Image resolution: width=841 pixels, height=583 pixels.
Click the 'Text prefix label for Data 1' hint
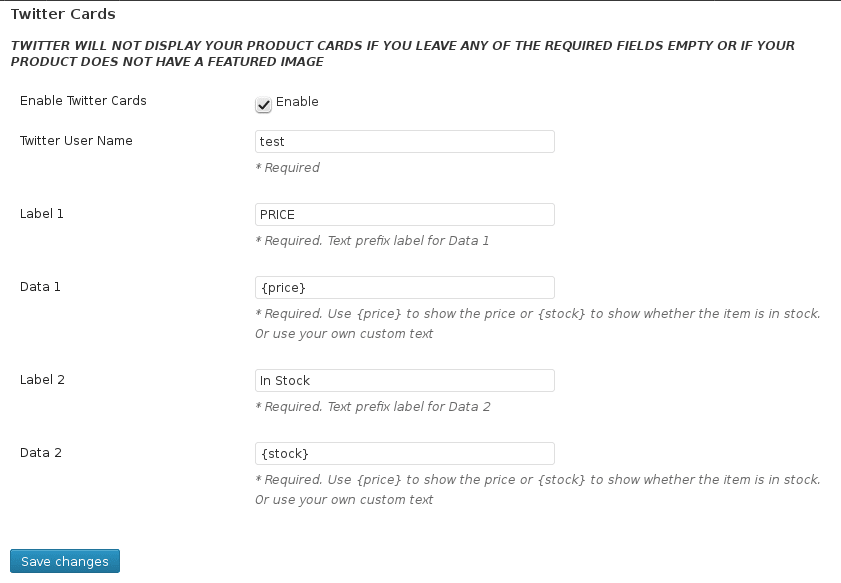point(408,240)
